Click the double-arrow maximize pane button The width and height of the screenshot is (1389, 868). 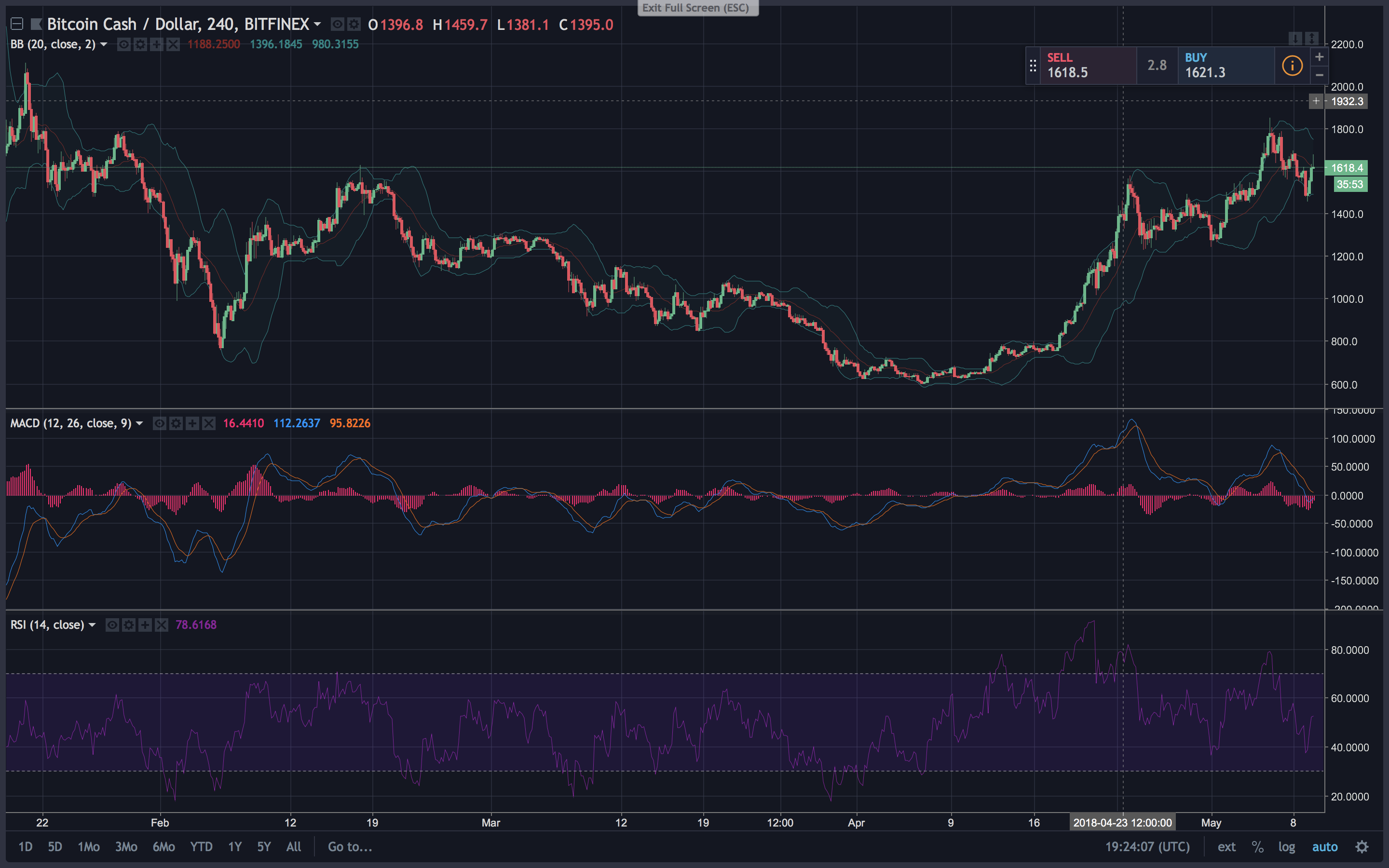[x=1311, y=39]
